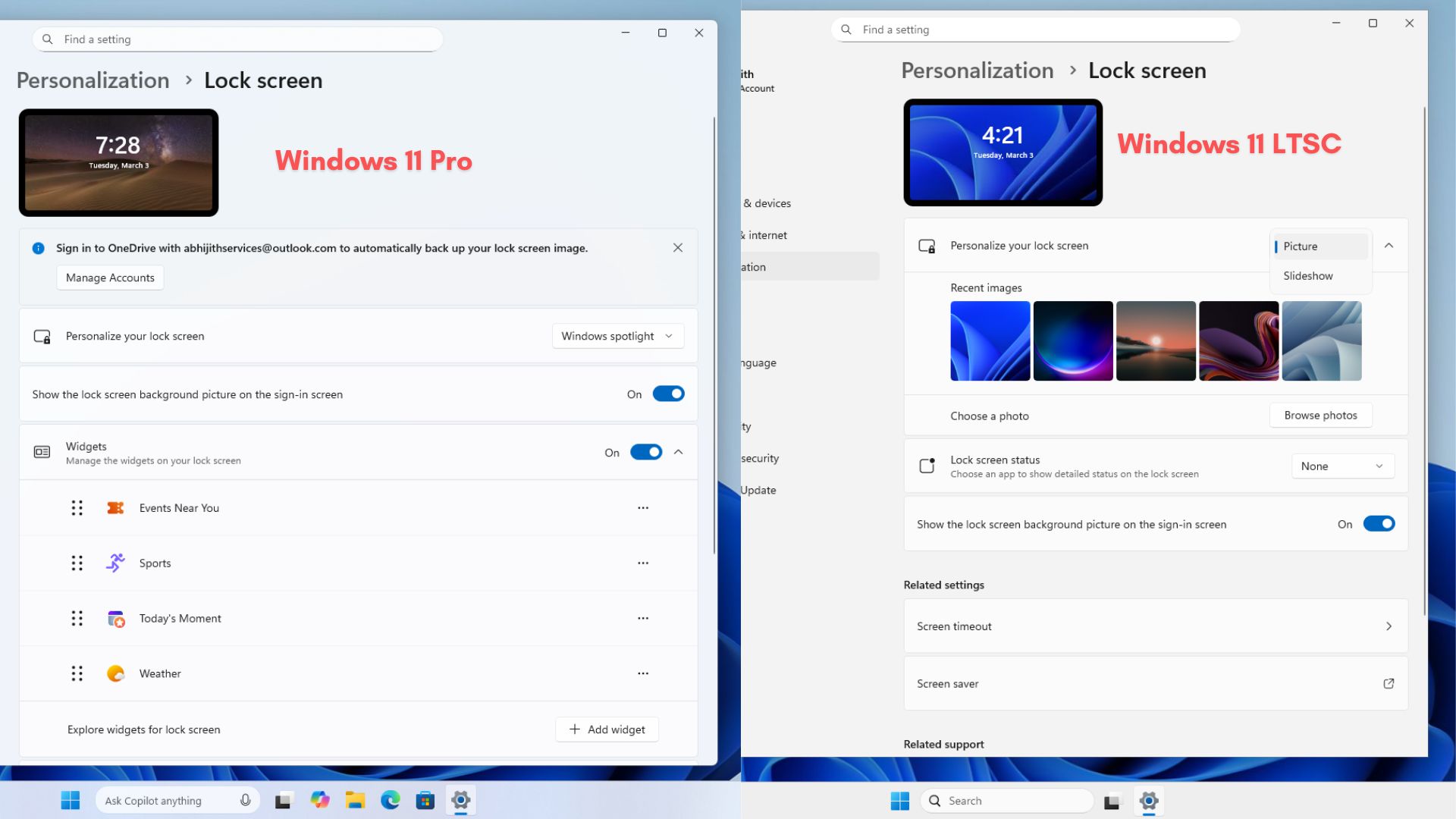1456x819 pixels.
Task: Open the Windows spotlight dropdown
Action: [617, 336]
